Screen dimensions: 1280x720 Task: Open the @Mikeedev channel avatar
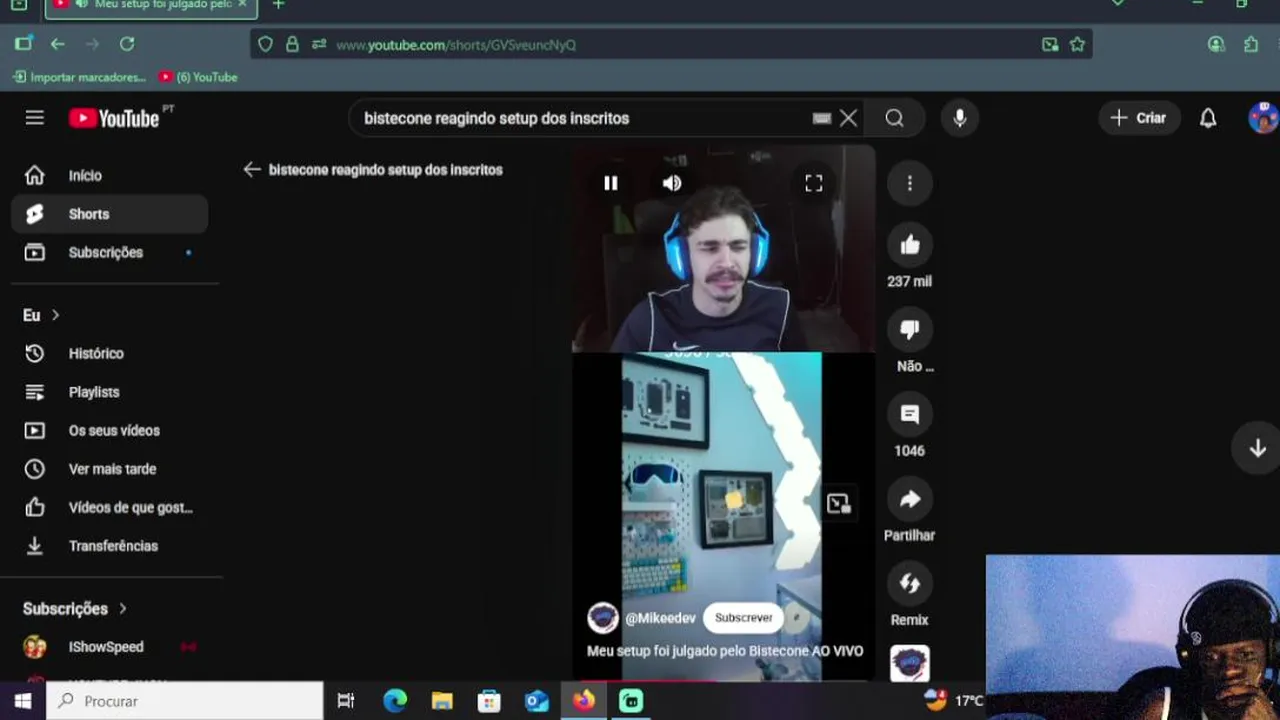602,618
